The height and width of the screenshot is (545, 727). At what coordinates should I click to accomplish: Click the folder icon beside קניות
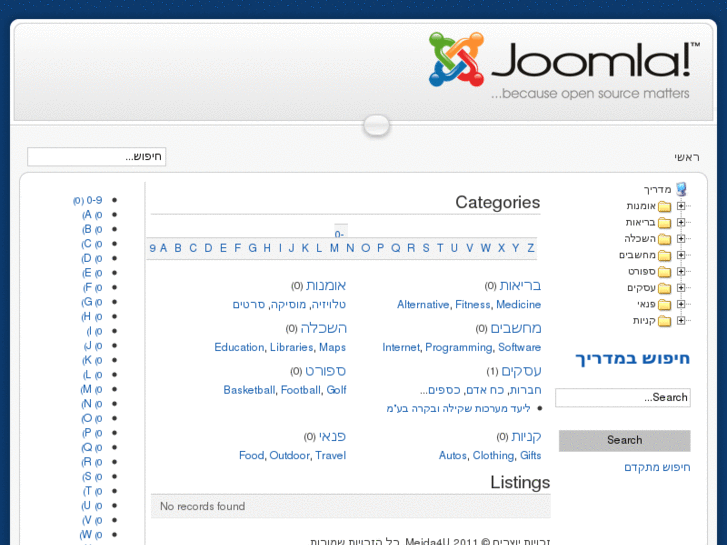[664, 321]
